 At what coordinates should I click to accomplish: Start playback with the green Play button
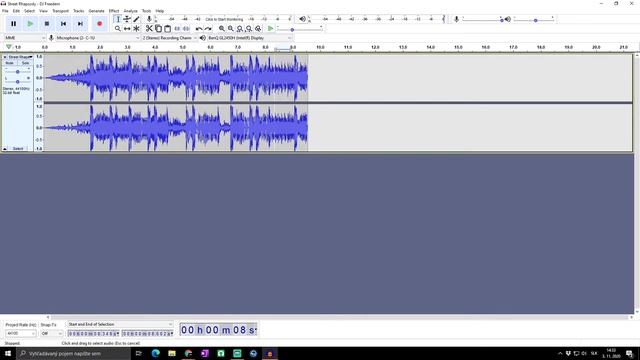click(x=30, y=24)
